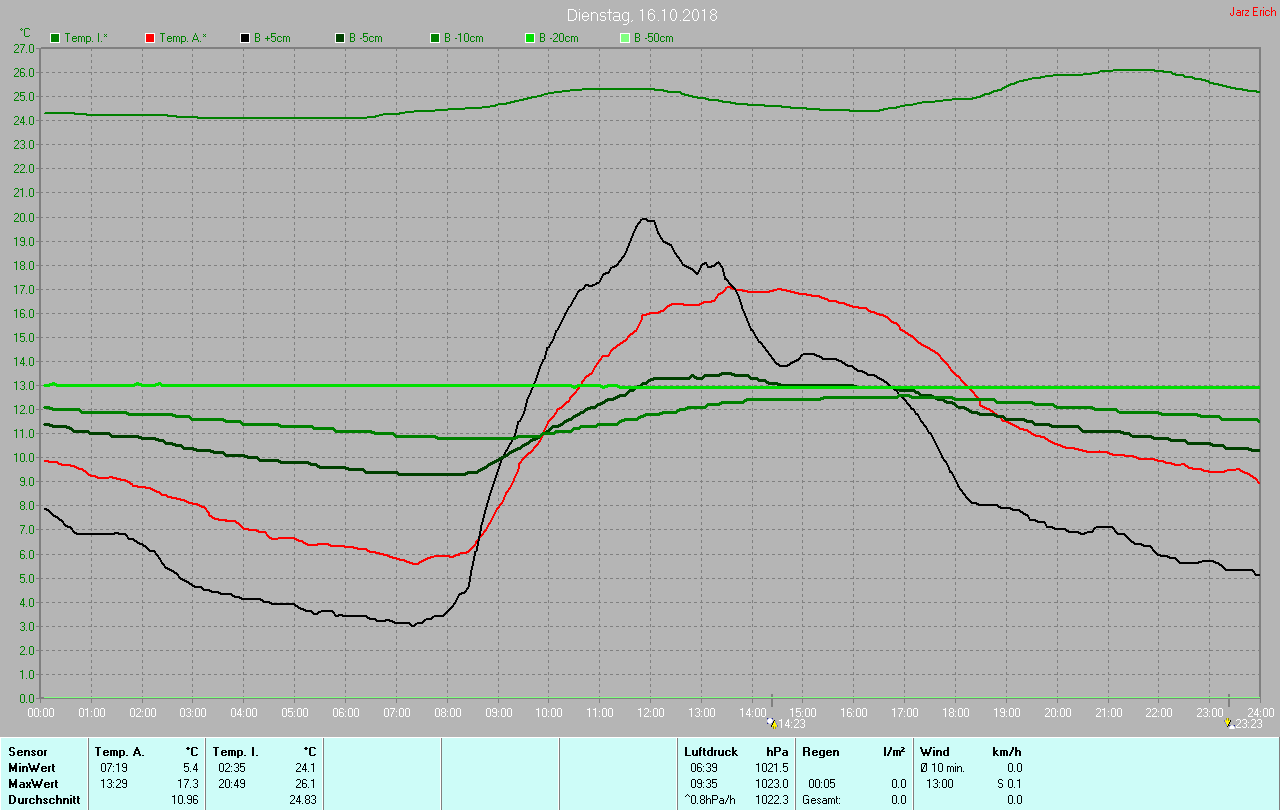Screen dimensions: 1280x810
Task: Click the minimum time "07:19"
Action: click(x=113, y=768)
